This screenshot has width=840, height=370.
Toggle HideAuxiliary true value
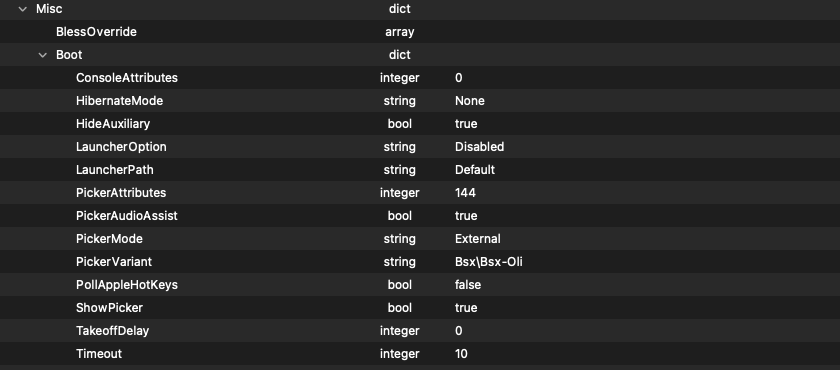coord(466,124)
